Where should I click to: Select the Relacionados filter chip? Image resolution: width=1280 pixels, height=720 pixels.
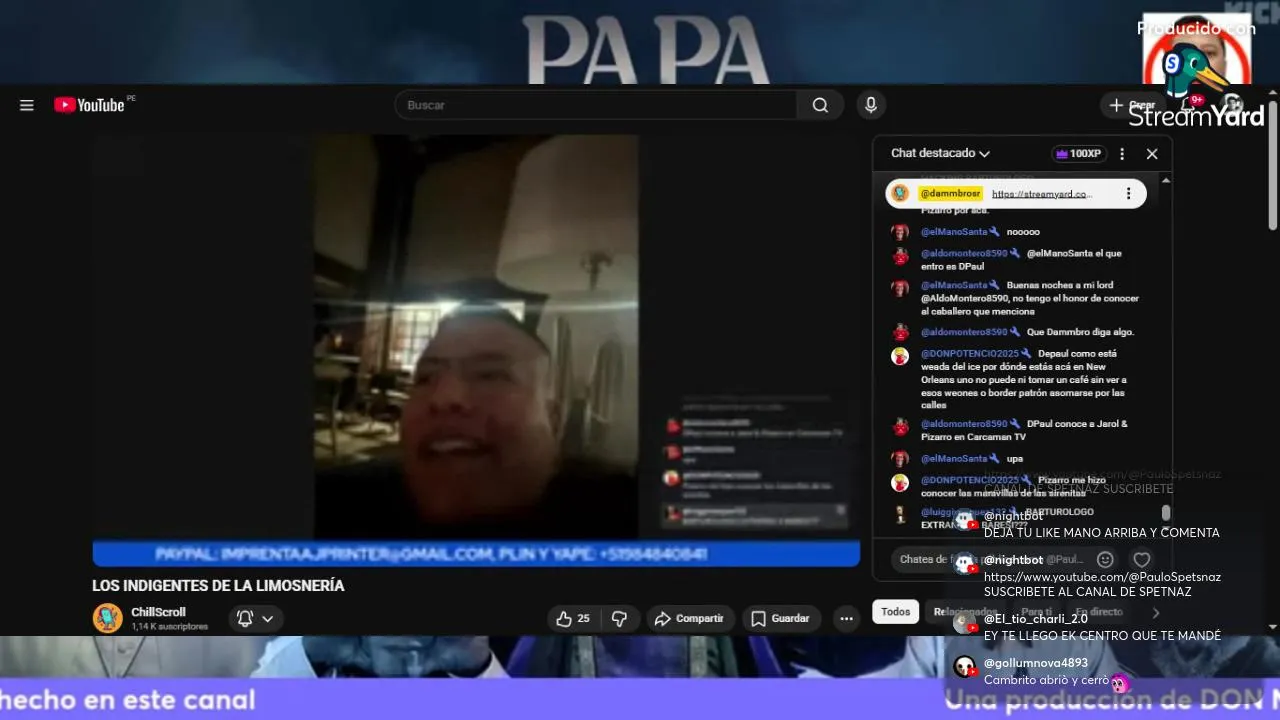pyautogui.click(x=965, y=612)
